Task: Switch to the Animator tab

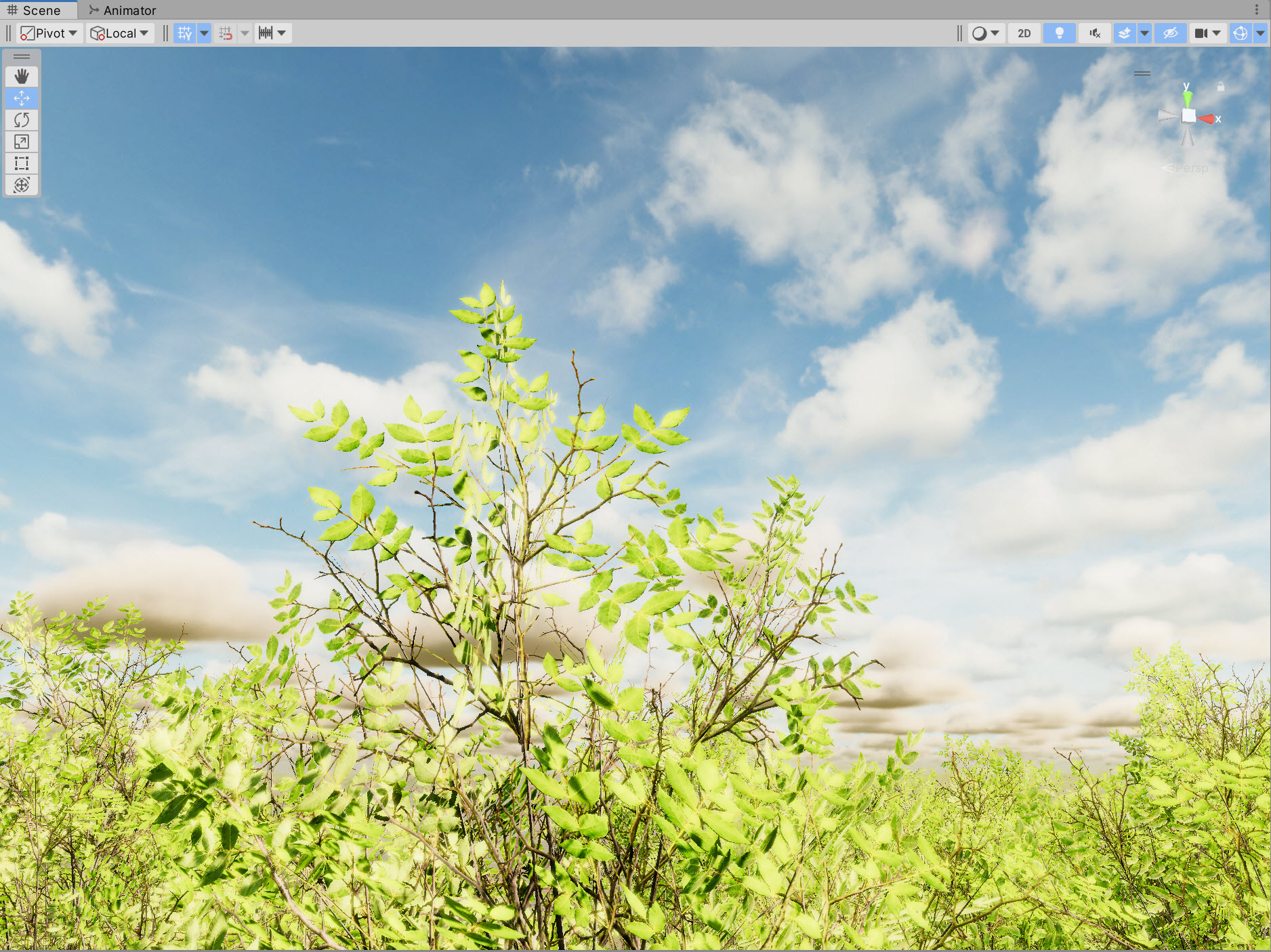Action: (x=122, y=10)
